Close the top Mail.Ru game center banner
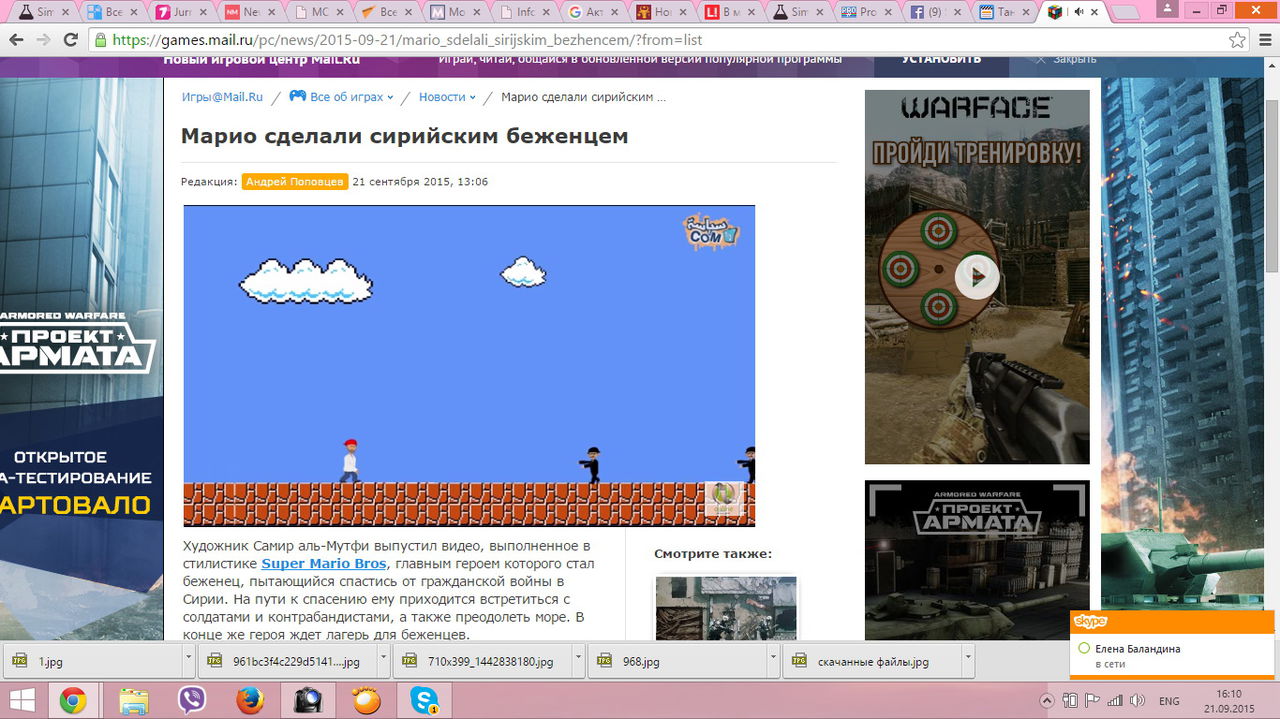The image size is (1280, 719). point(1066,59)
